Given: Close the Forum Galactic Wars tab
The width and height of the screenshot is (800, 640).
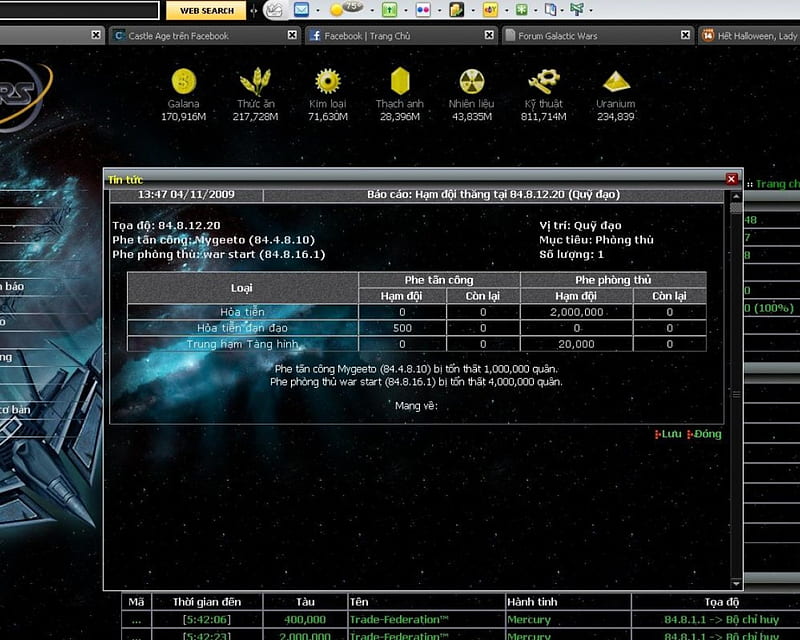Looking at the screenshot, I should [685, 35].
